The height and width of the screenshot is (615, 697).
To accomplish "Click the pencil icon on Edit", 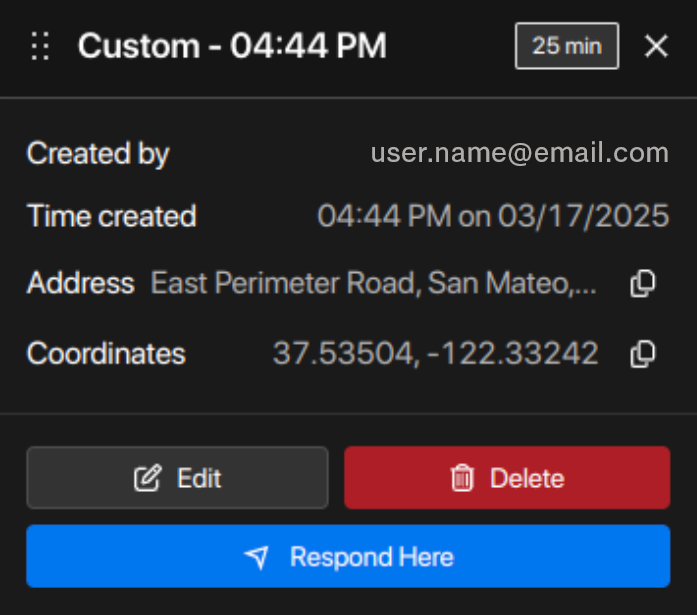I will pyautogui.click(x=147, y=479).
